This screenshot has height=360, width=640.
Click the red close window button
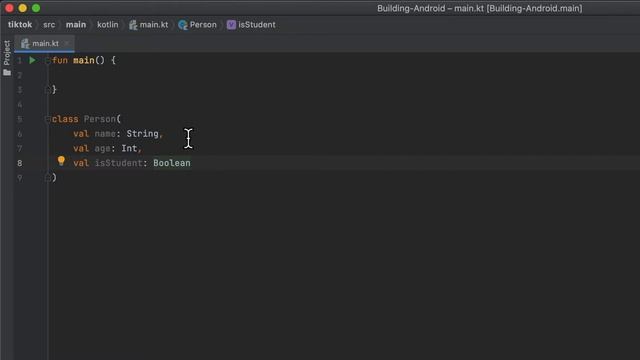pos(9,8)
